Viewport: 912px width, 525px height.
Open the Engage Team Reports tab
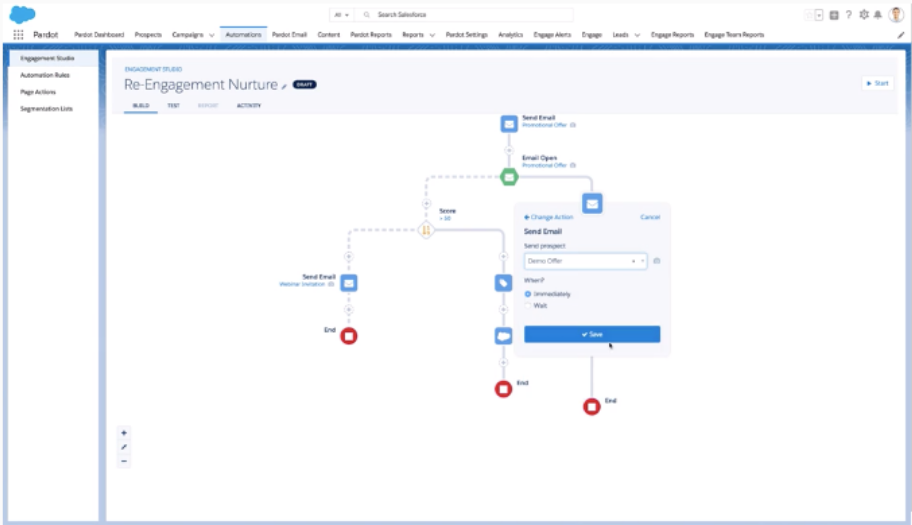[734, 35]
